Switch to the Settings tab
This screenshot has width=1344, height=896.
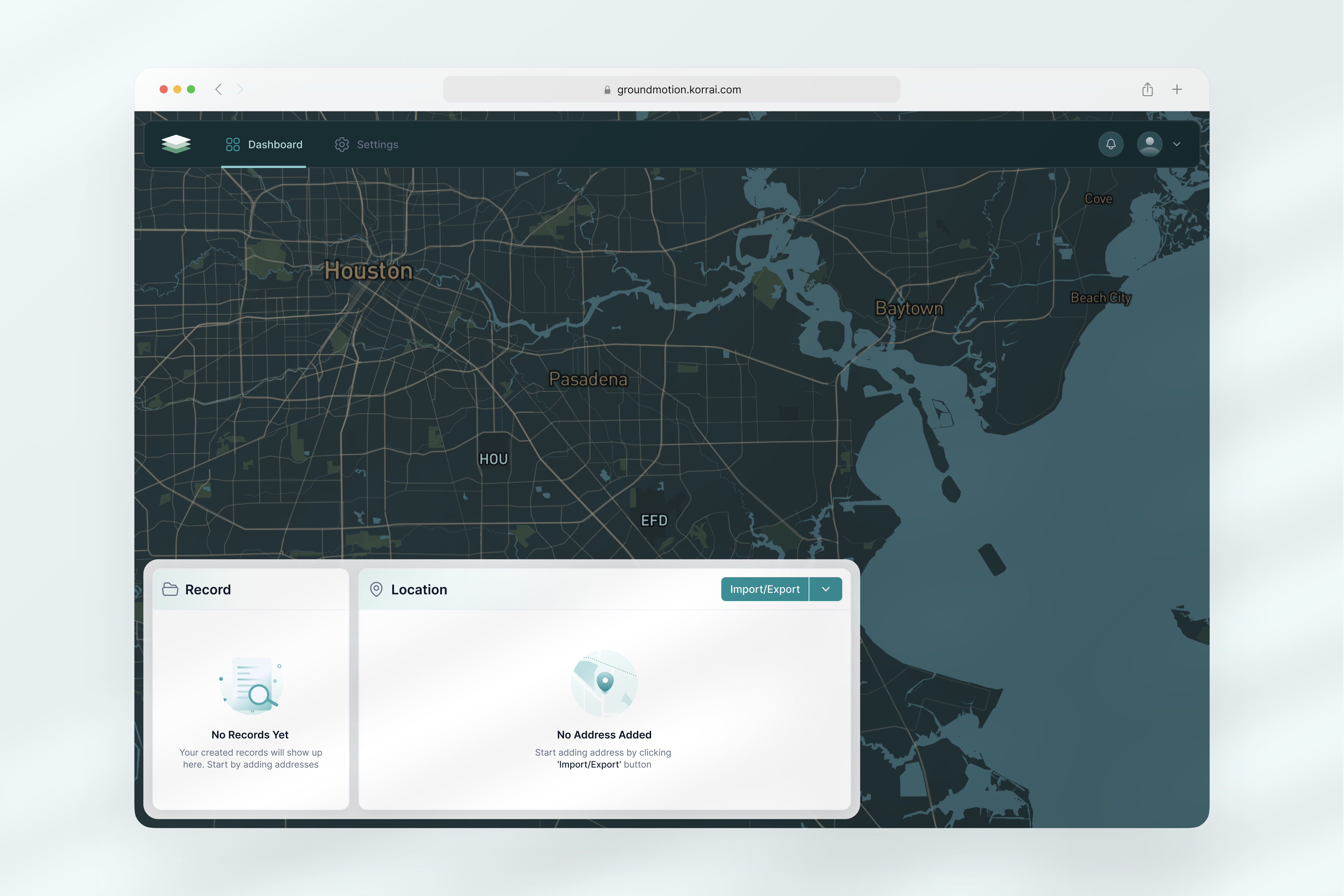(x=377, y=144)
